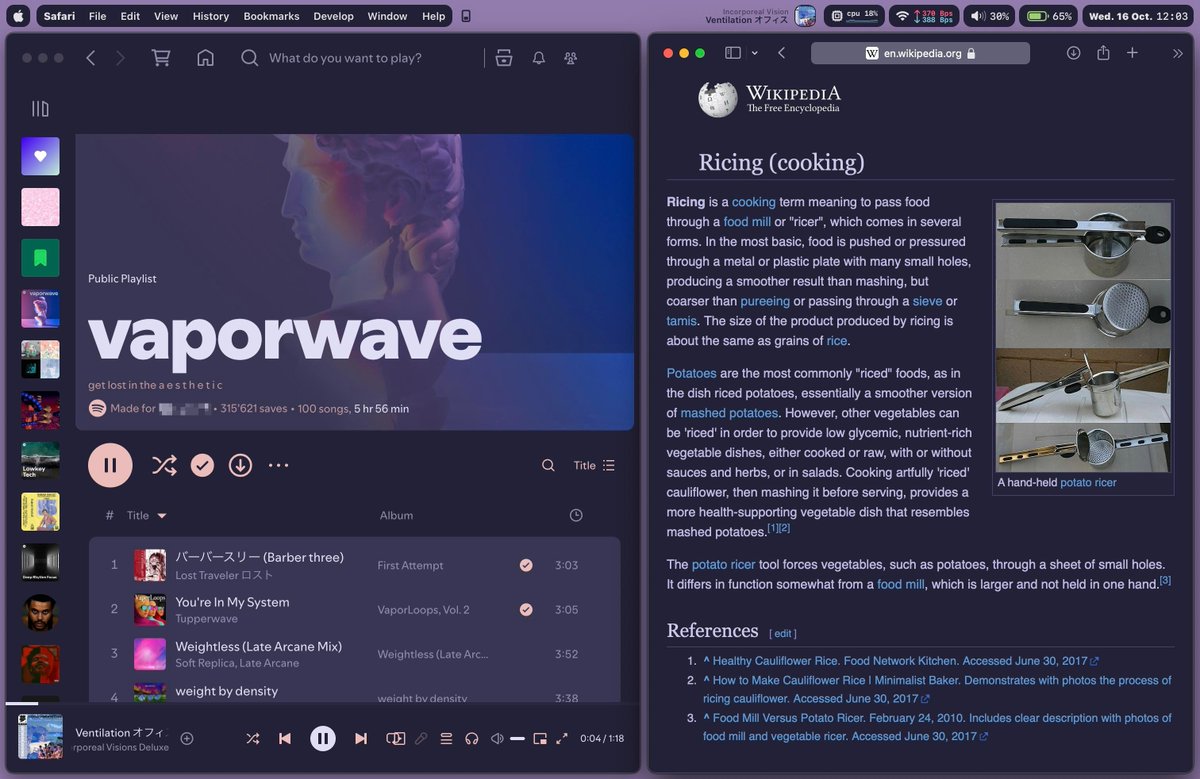Pause playback in bottom player bar
This screenshot has height=779, width=1200.
point(322,738)
